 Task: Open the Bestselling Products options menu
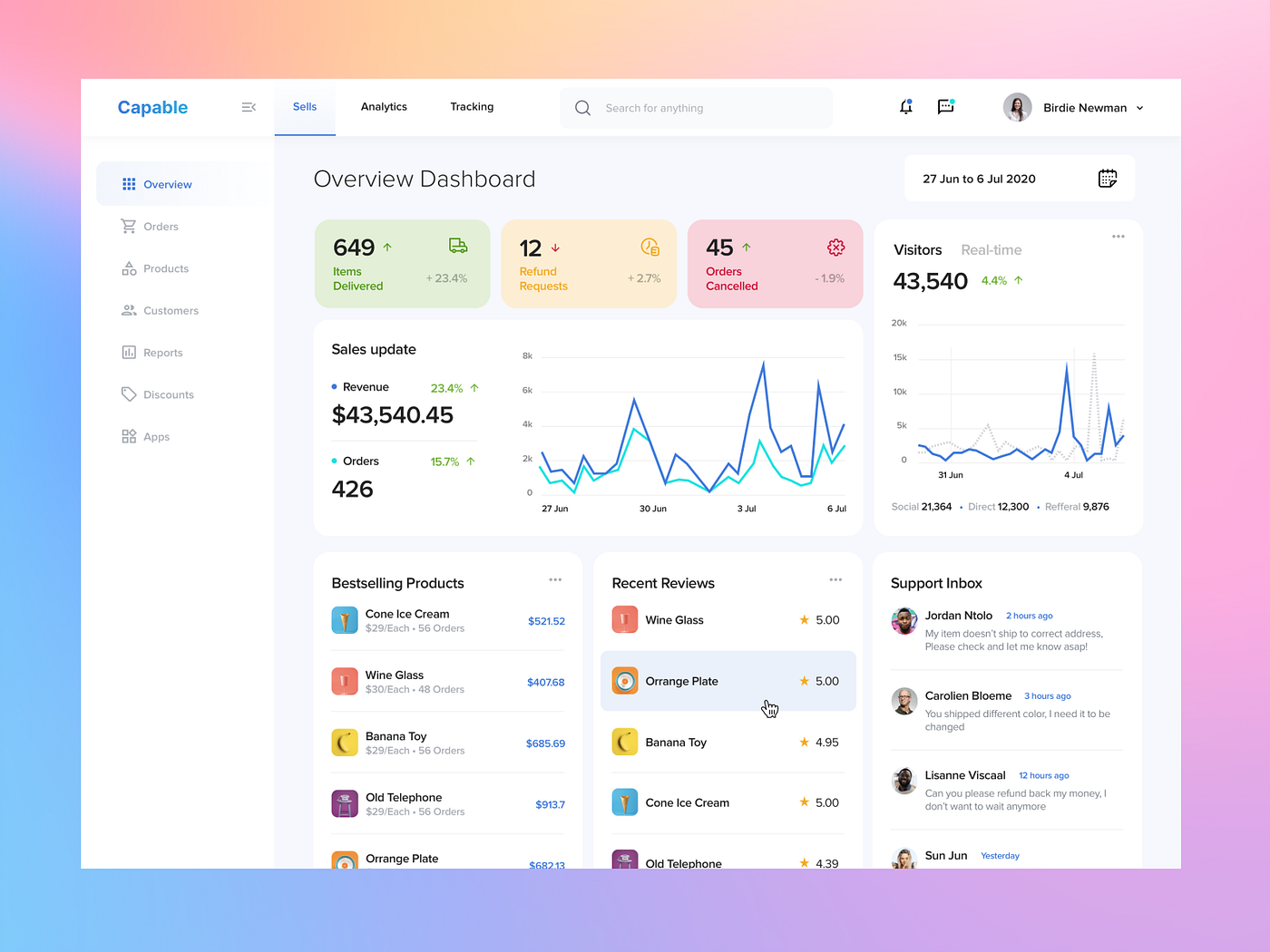point(555,579)
